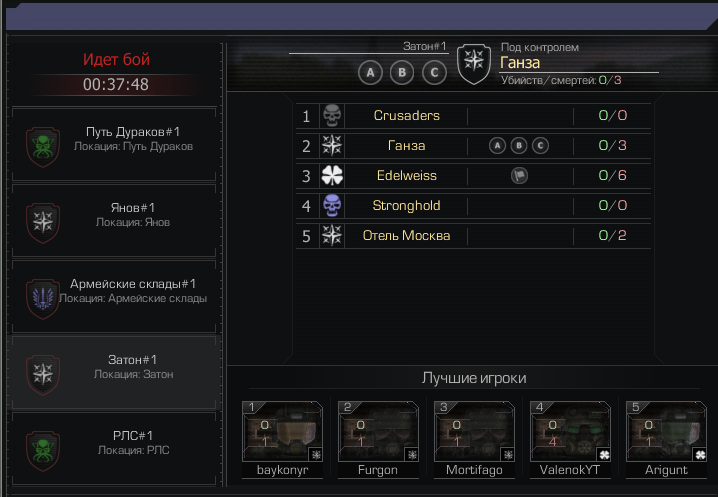Click the Отель Москва compass-star emblem

332,235
